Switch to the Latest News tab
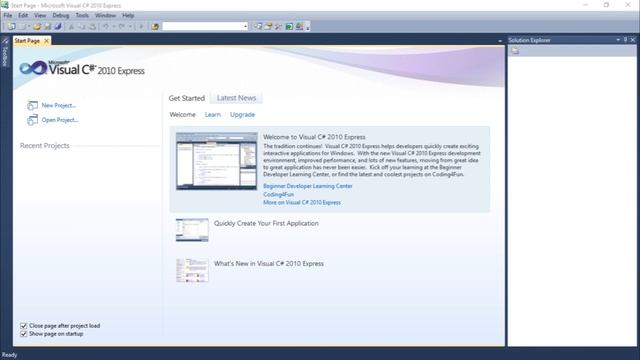 [x=236, y=98]
